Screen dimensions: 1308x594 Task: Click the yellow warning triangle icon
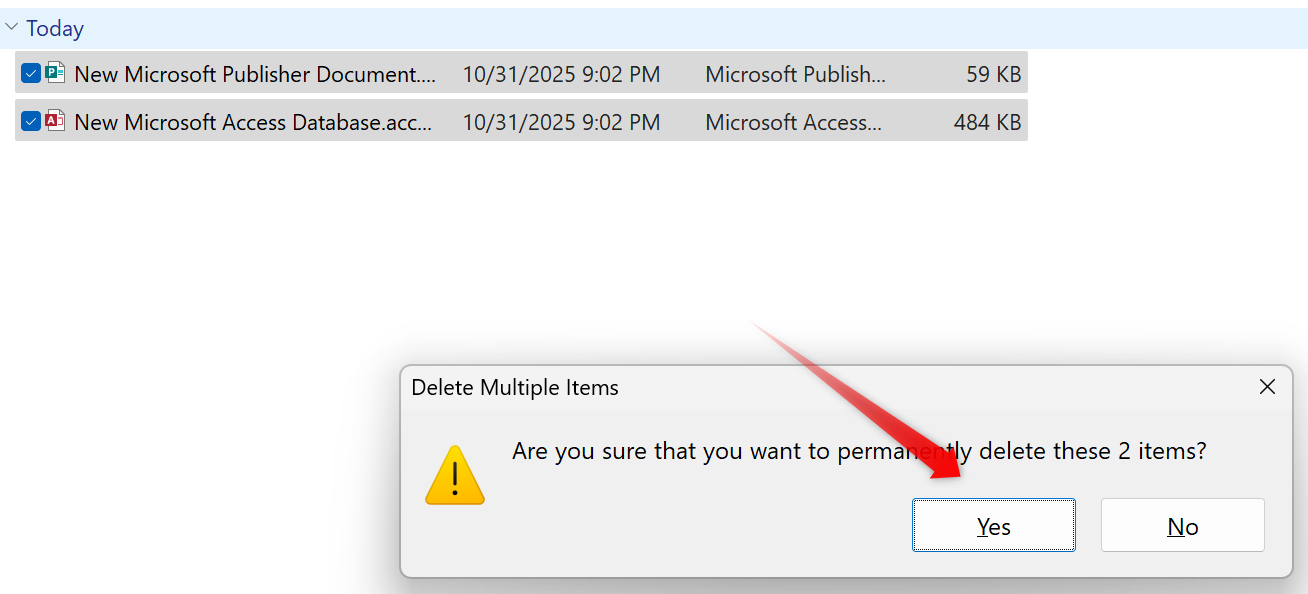[x=455, y=475]
